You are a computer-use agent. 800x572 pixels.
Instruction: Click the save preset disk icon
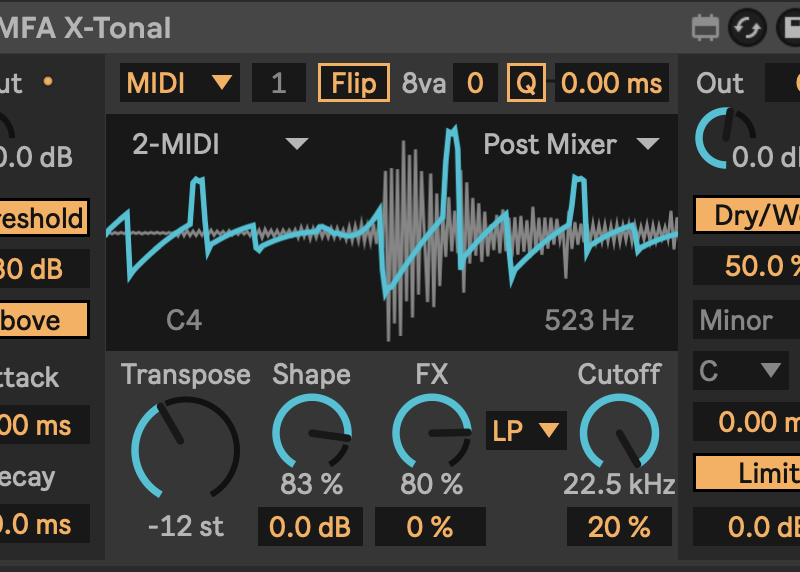789,27
